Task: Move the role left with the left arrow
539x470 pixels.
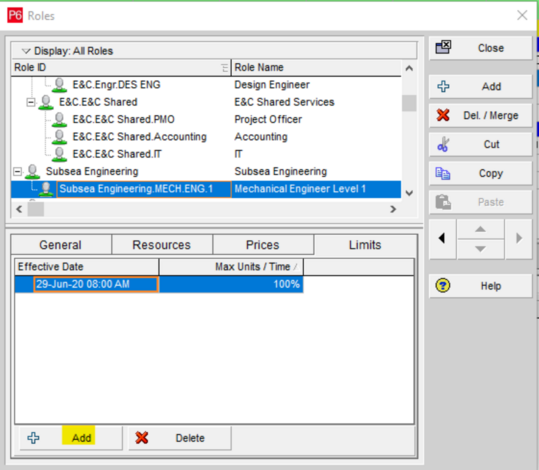Action: pyautogui.click(x=442, y=238)
